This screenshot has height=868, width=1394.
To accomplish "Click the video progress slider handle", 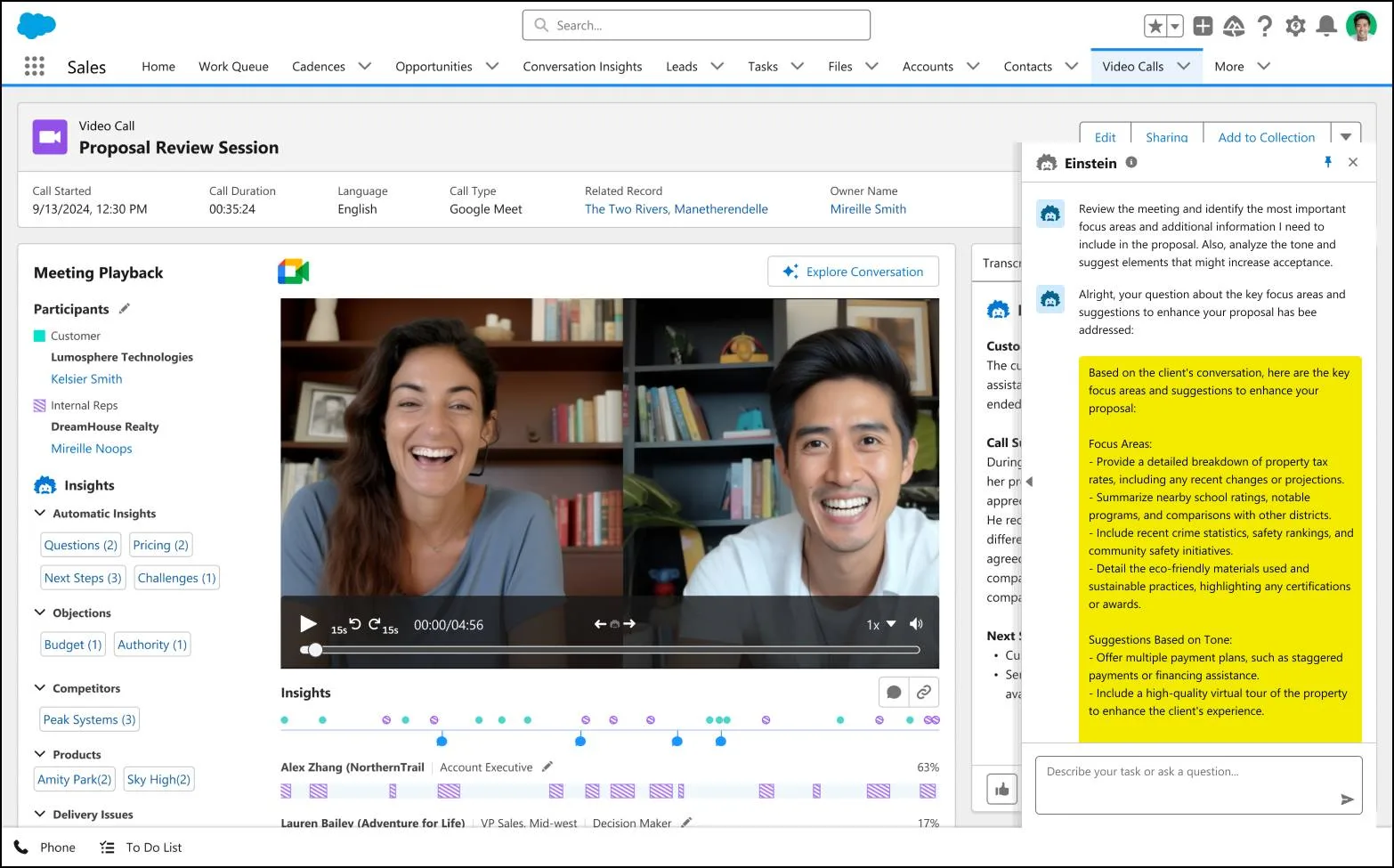I will click(314, 650).
